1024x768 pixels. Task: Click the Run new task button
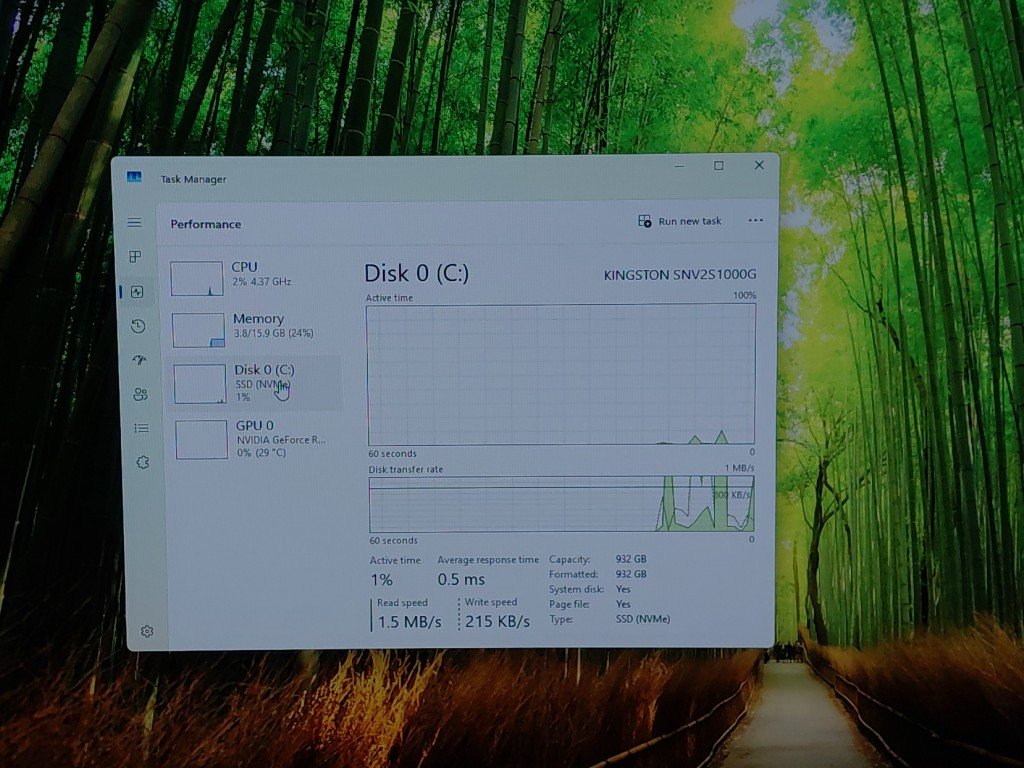680,221
